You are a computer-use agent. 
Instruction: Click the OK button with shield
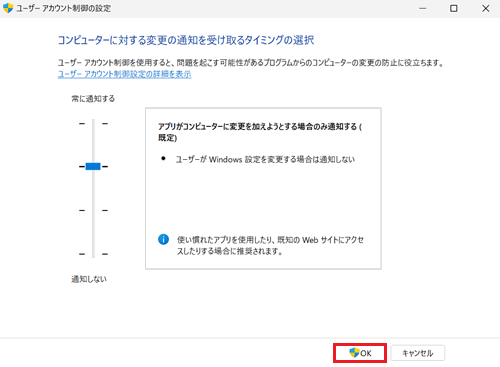(360, 353)
